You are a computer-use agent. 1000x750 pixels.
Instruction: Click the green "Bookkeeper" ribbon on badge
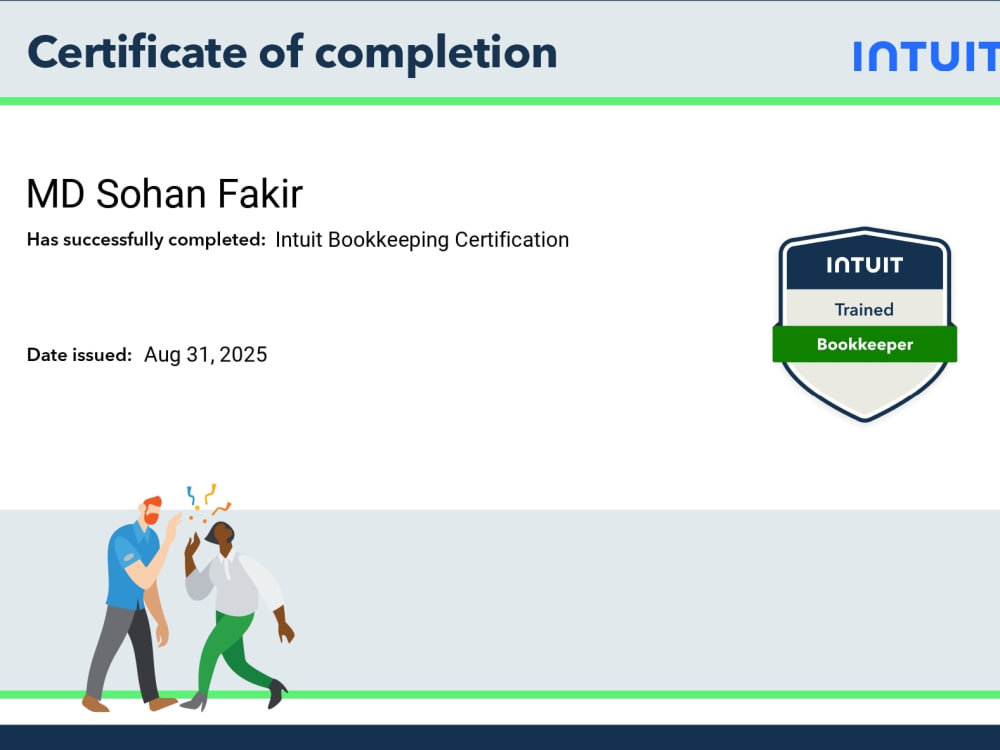(865, 344)
